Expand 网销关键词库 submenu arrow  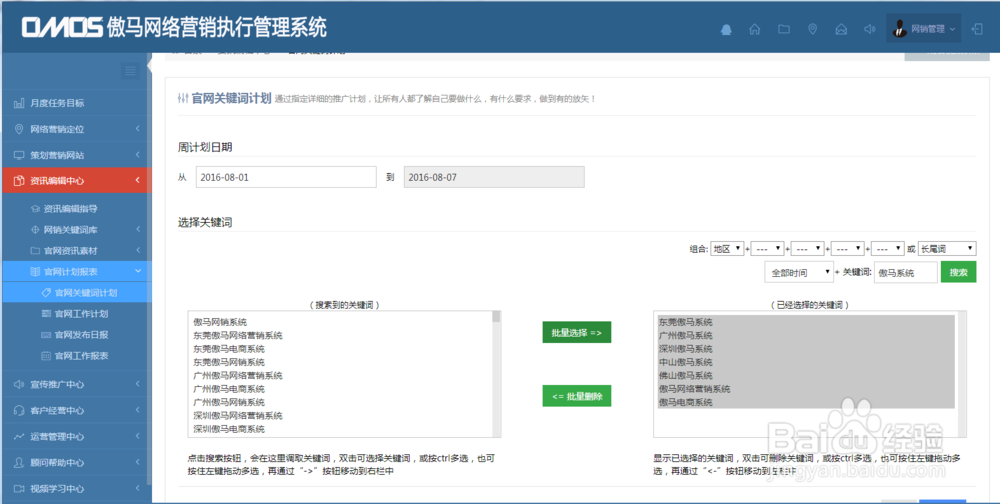pos(138,230)
